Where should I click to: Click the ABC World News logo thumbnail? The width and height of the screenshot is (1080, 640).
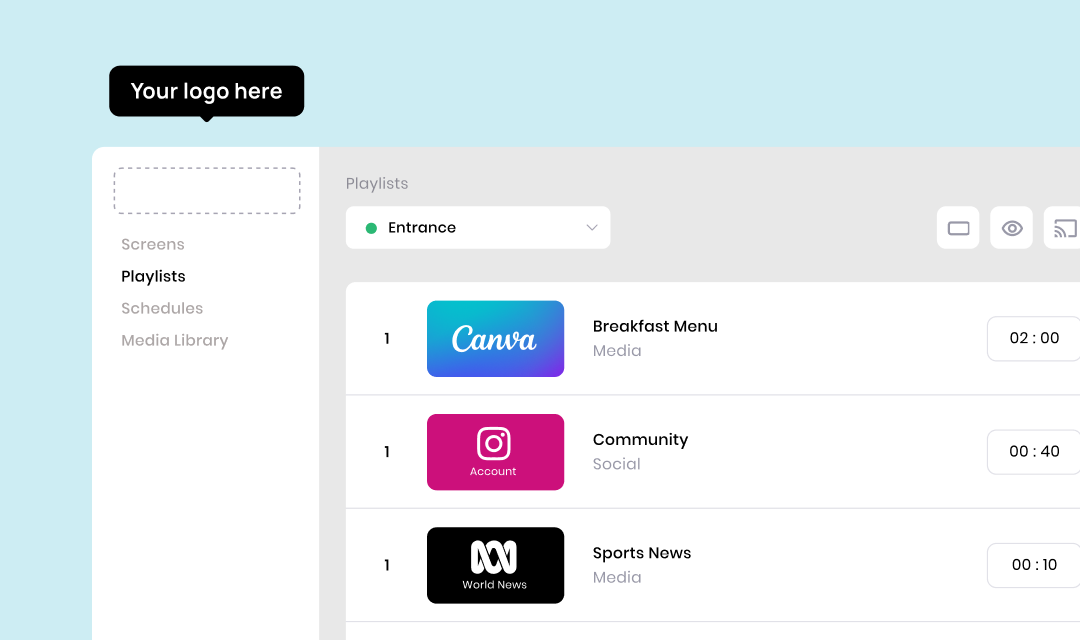(495, 565)
